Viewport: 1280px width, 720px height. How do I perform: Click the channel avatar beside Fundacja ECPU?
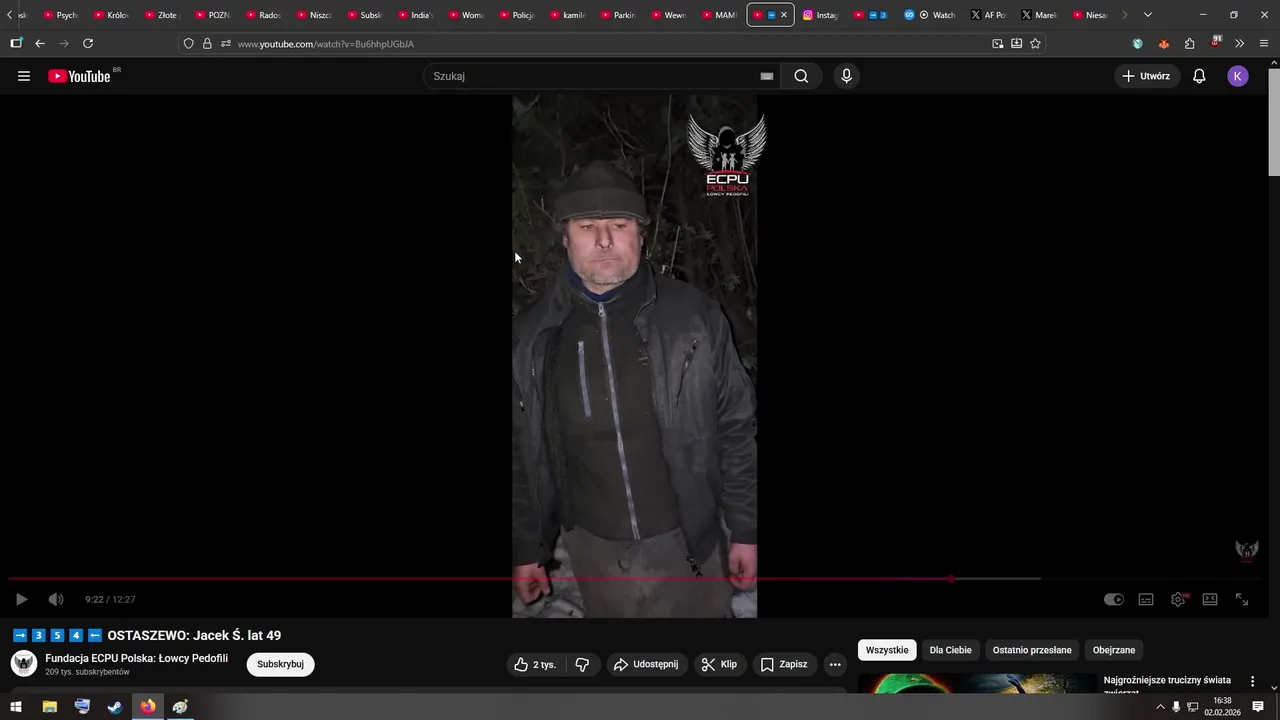click(24, 663)
